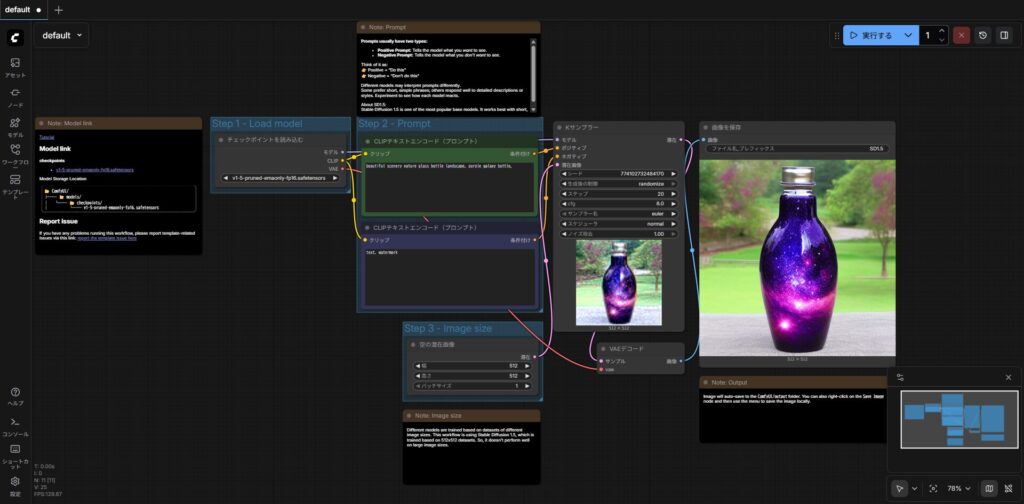This screenshot has height=504, width=1024.
Task: Click the 実行する run button
Action: click(x=870, y=35)
